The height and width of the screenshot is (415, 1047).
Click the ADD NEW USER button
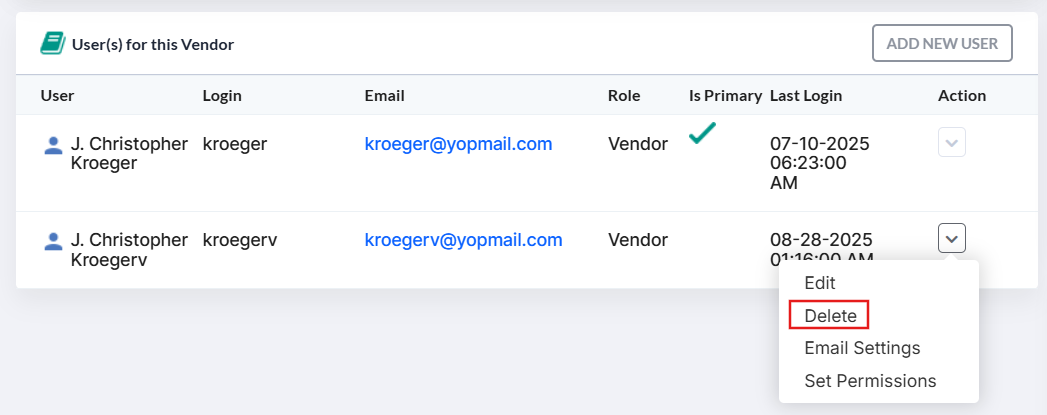[x=942, y=43]
